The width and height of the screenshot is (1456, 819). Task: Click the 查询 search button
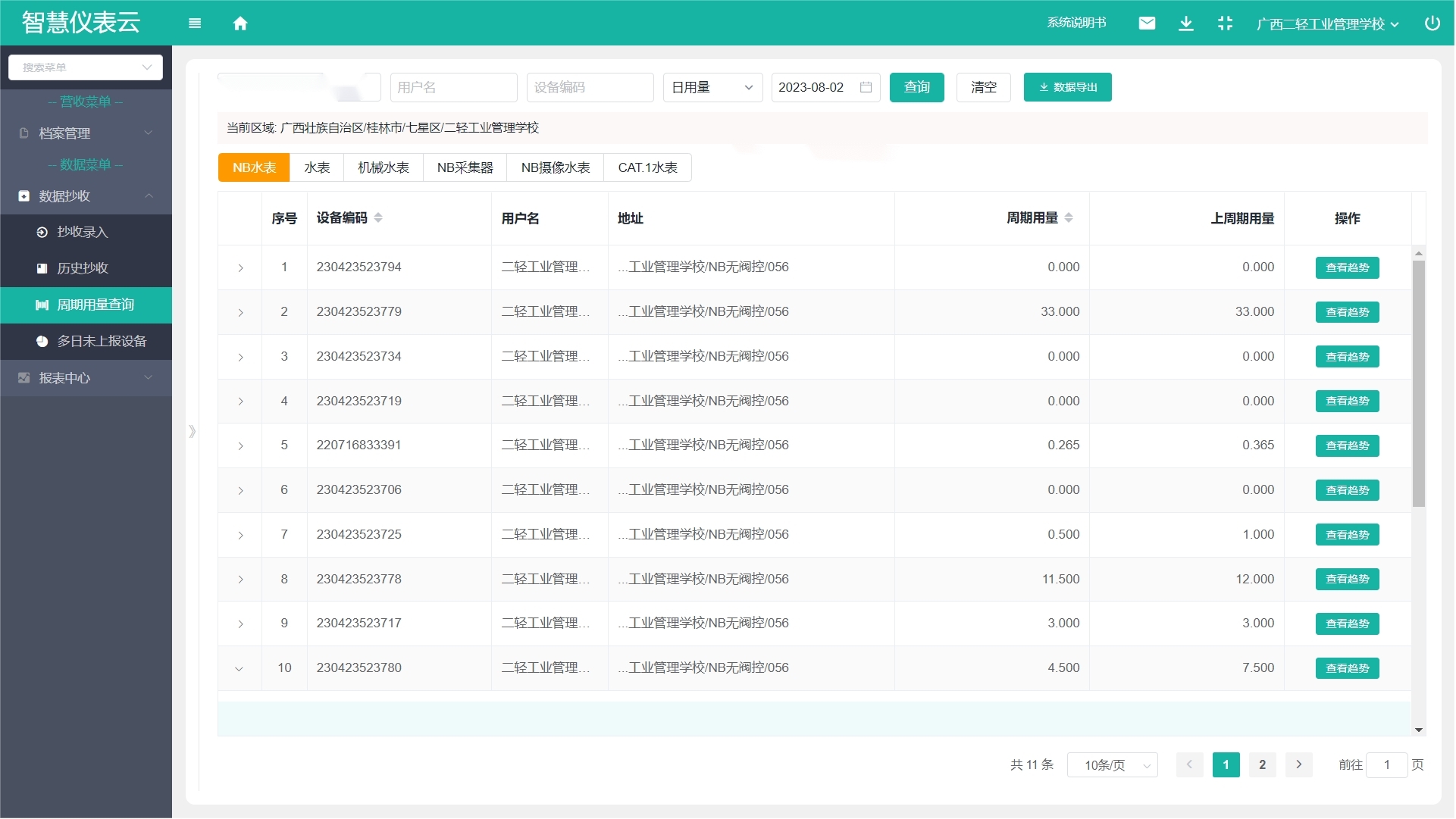click(916, 87)
